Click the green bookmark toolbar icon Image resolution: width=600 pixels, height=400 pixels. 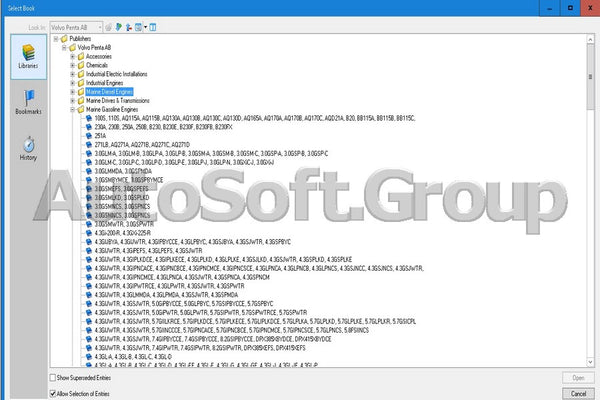119,27
